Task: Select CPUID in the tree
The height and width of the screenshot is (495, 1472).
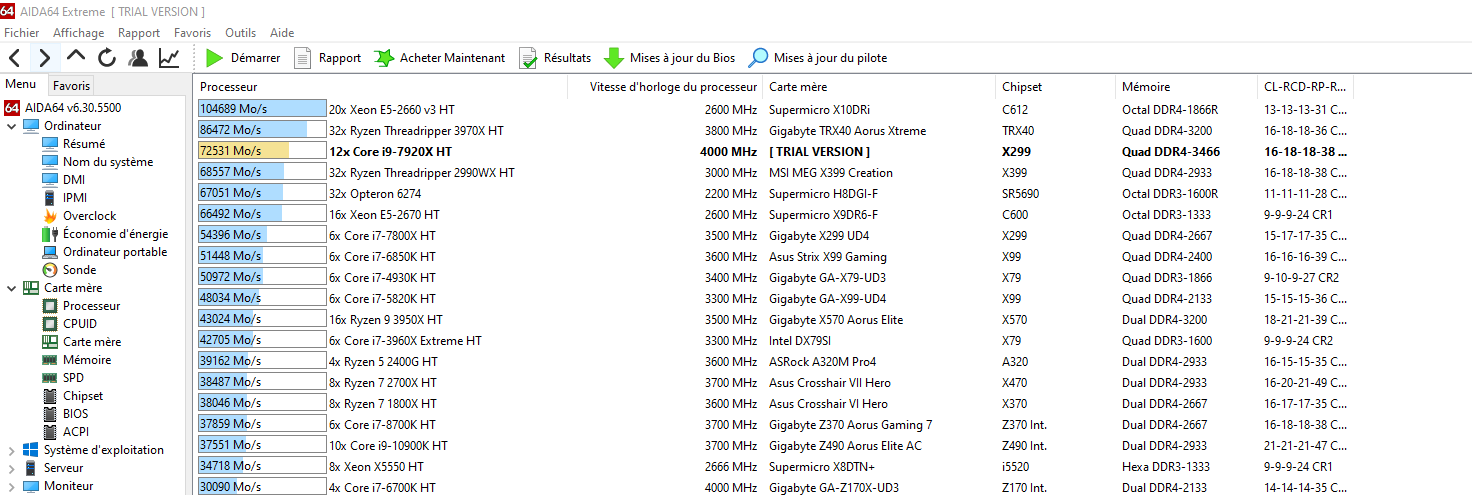Action: click(69, 324)
